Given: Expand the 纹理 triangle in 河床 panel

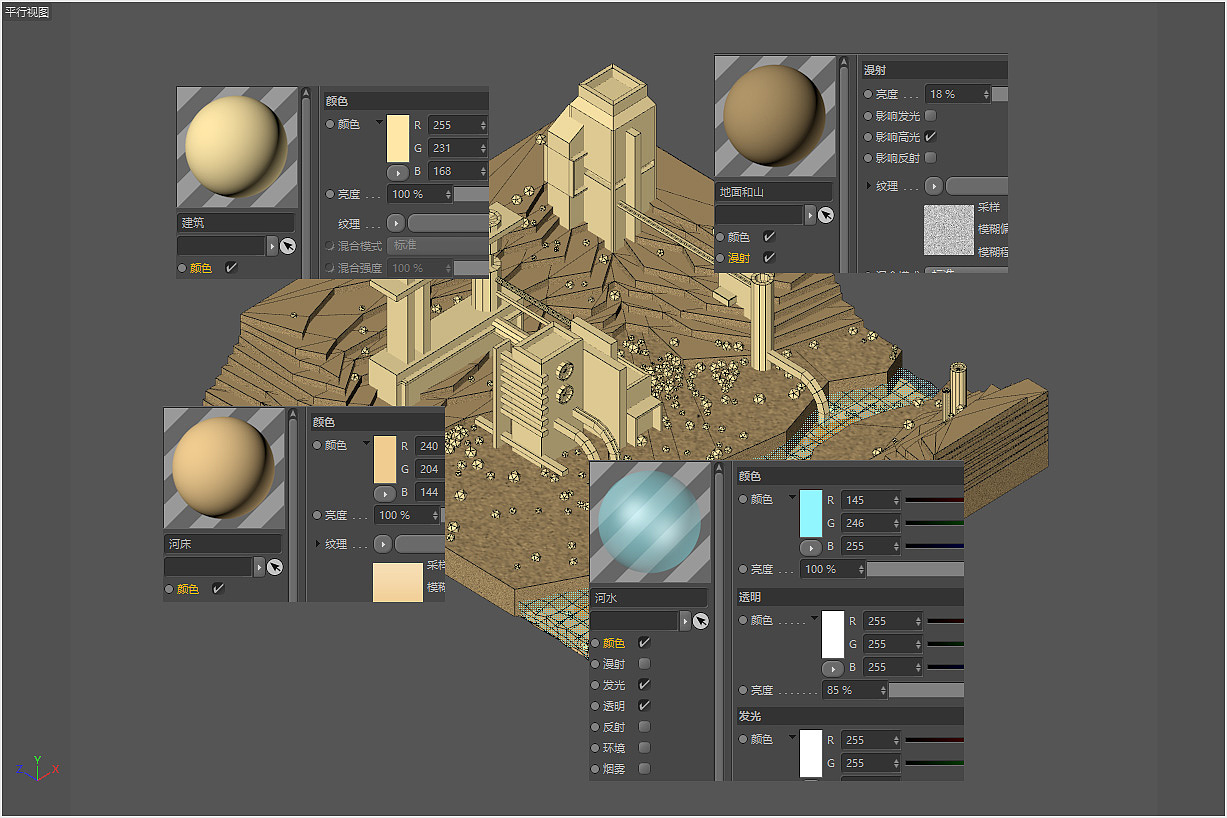Looking at the screenshot, I should click(317, 544).
